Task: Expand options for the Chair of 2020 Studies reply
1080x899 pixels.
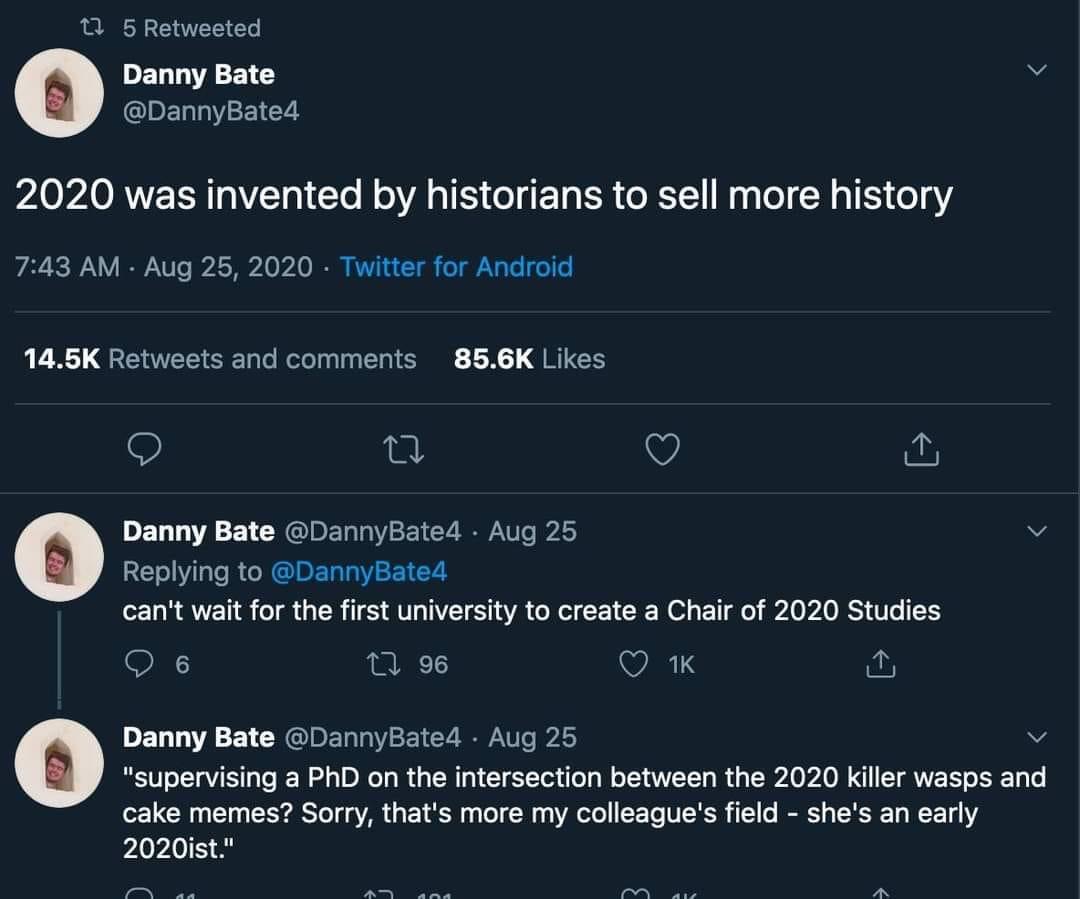Action: pos(1037,531)
